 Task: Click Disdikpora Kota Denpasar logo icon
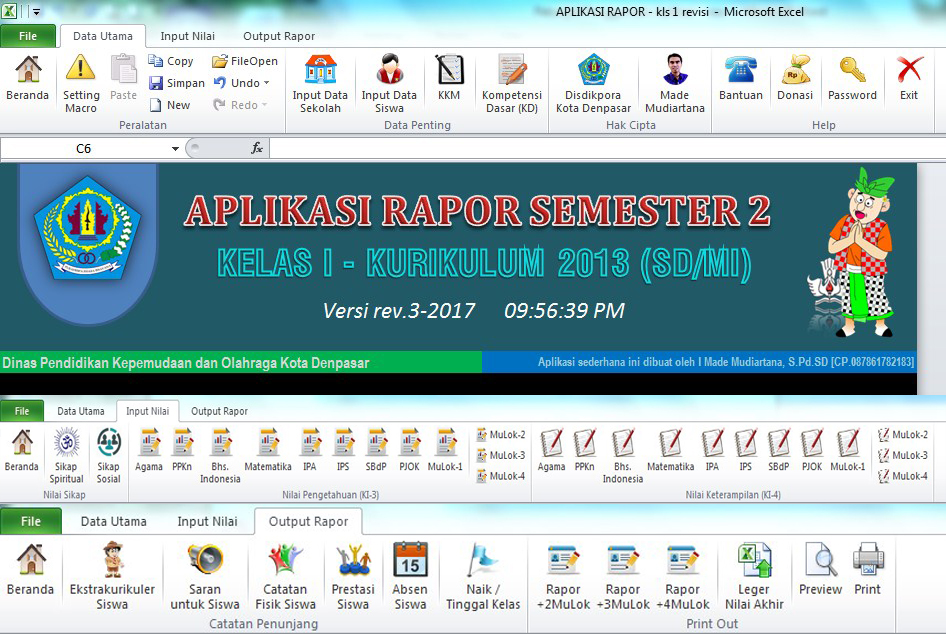[x=594, y=69]
